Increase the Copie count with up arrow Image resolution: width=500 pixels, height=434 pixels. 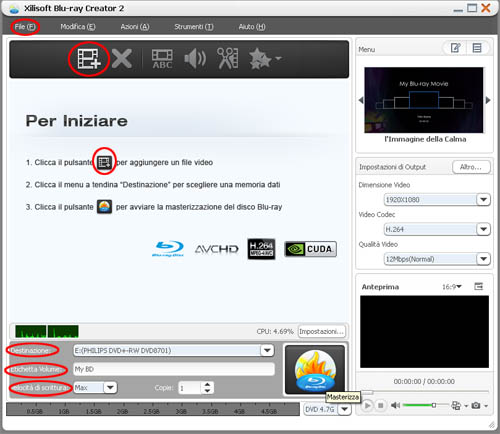click(207, 385)
